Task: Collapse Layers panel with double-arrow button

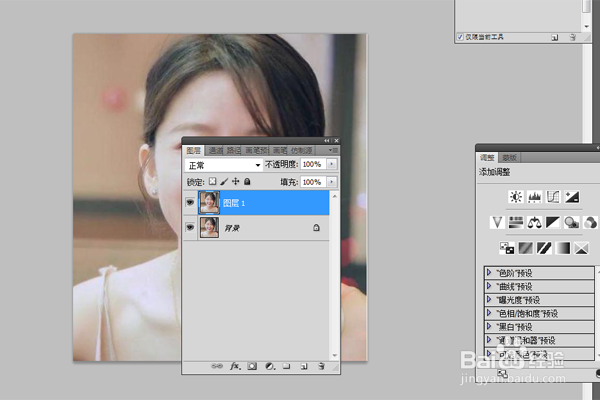Action: coord(326,140)
